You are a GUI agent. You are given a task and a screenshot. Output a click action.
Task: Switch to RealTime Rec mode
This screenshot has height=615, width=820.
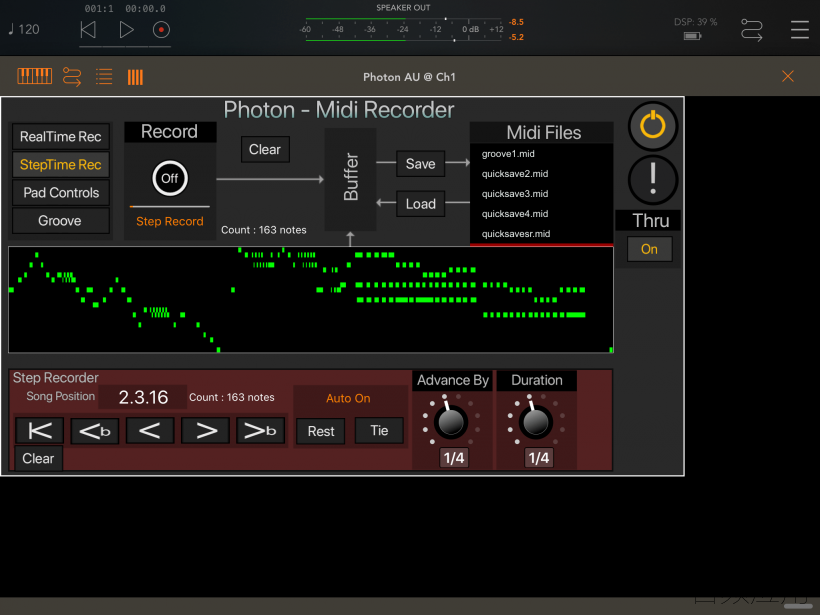tap(61, 137)
